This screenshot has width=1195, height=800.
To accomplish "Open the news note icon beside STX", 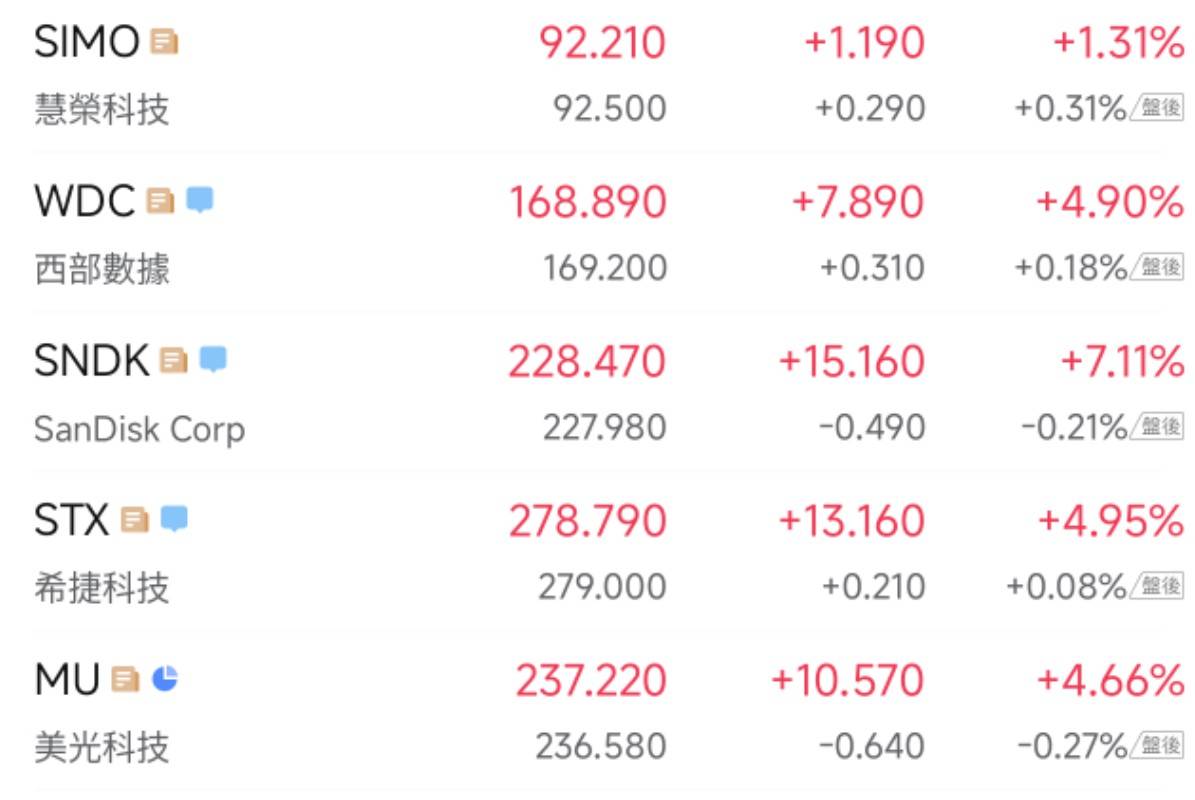I will [x=134, y=520].
